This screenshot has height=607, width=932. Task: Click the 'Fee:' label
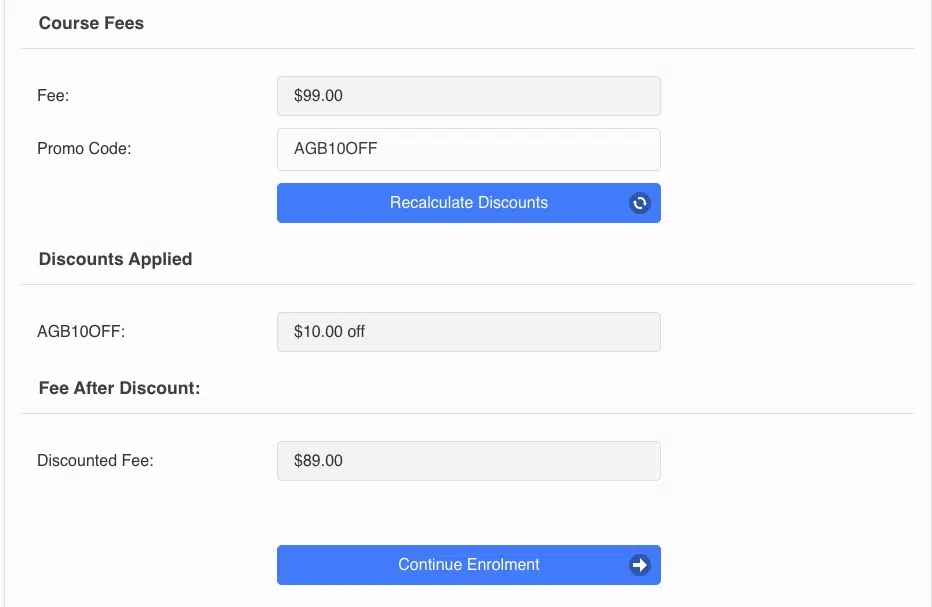pyautogui.click(x=53, y=96)
